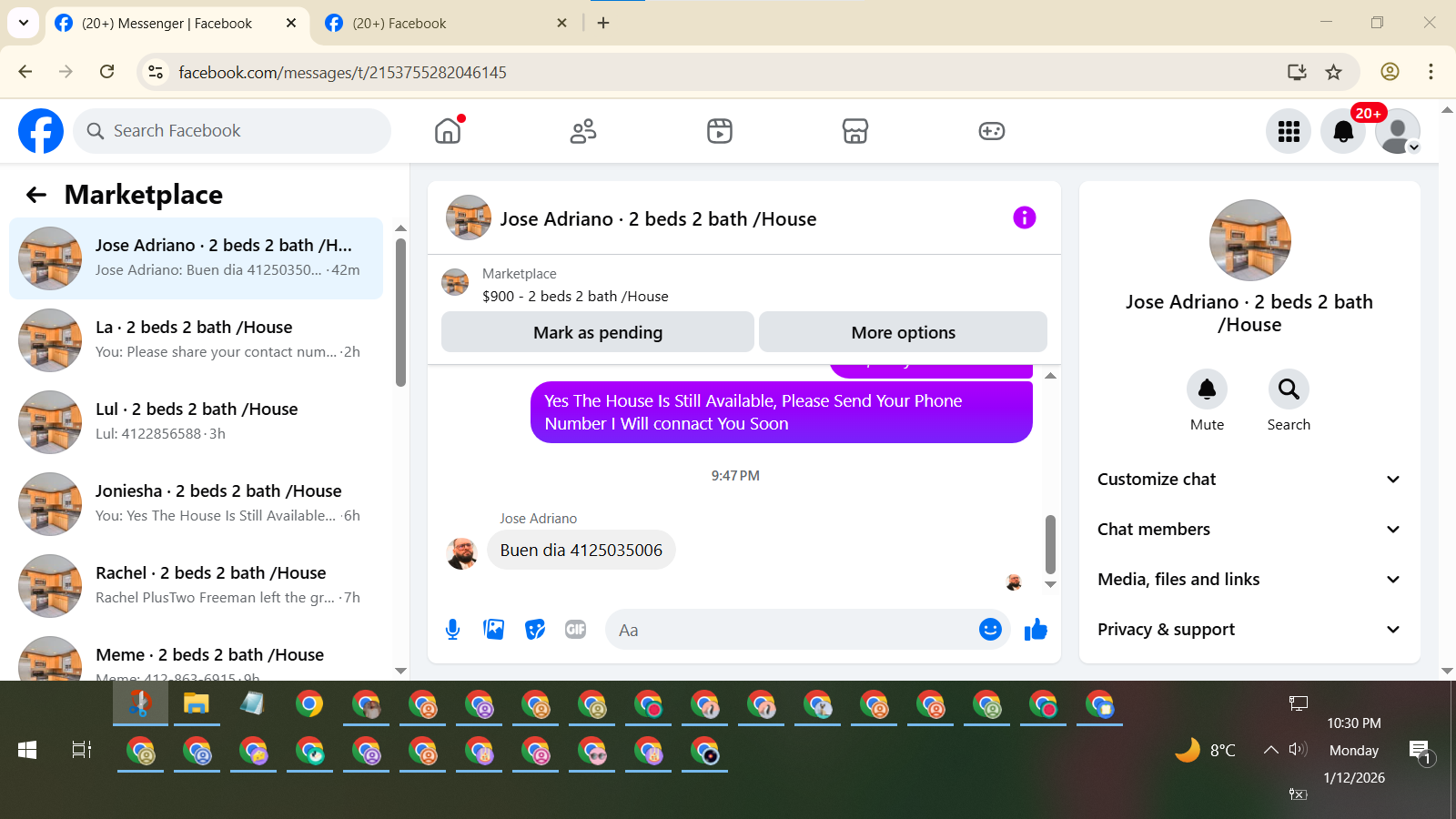Screen dimensions: 1456x819
Task: Open the Facebook menu grid icon
Action: pyautogui.click(x=1289, y=131)
